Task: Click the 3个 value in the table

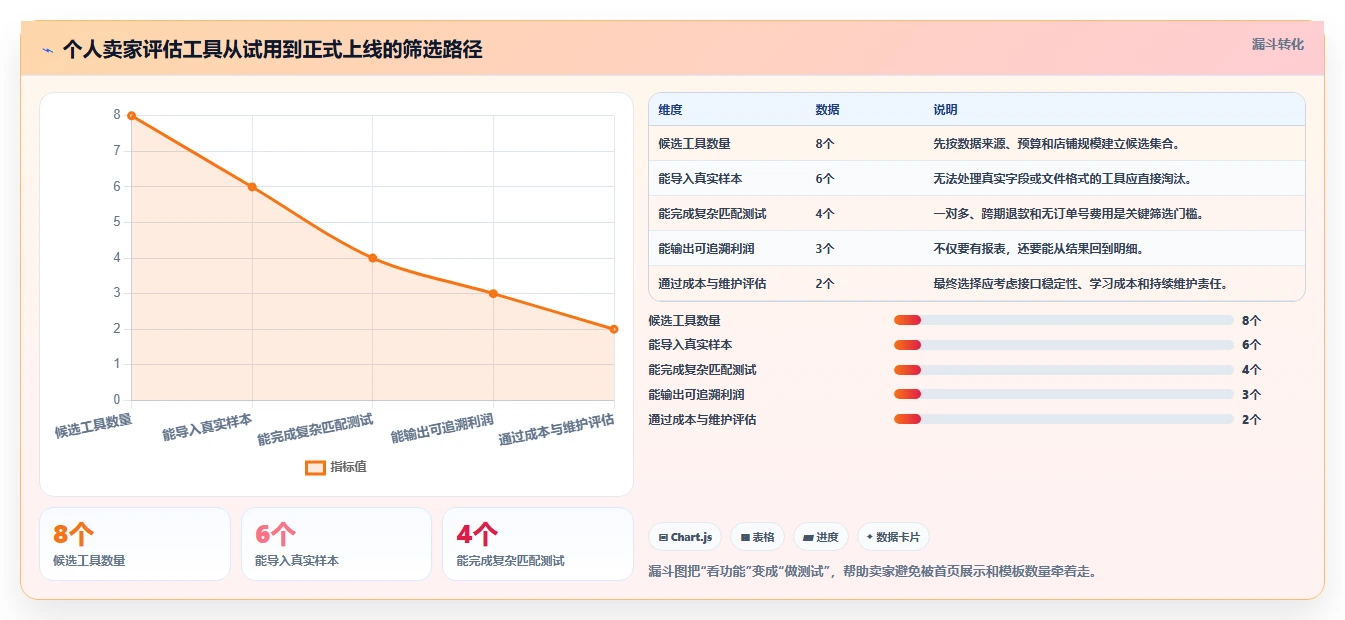Action: click(825, 249)
